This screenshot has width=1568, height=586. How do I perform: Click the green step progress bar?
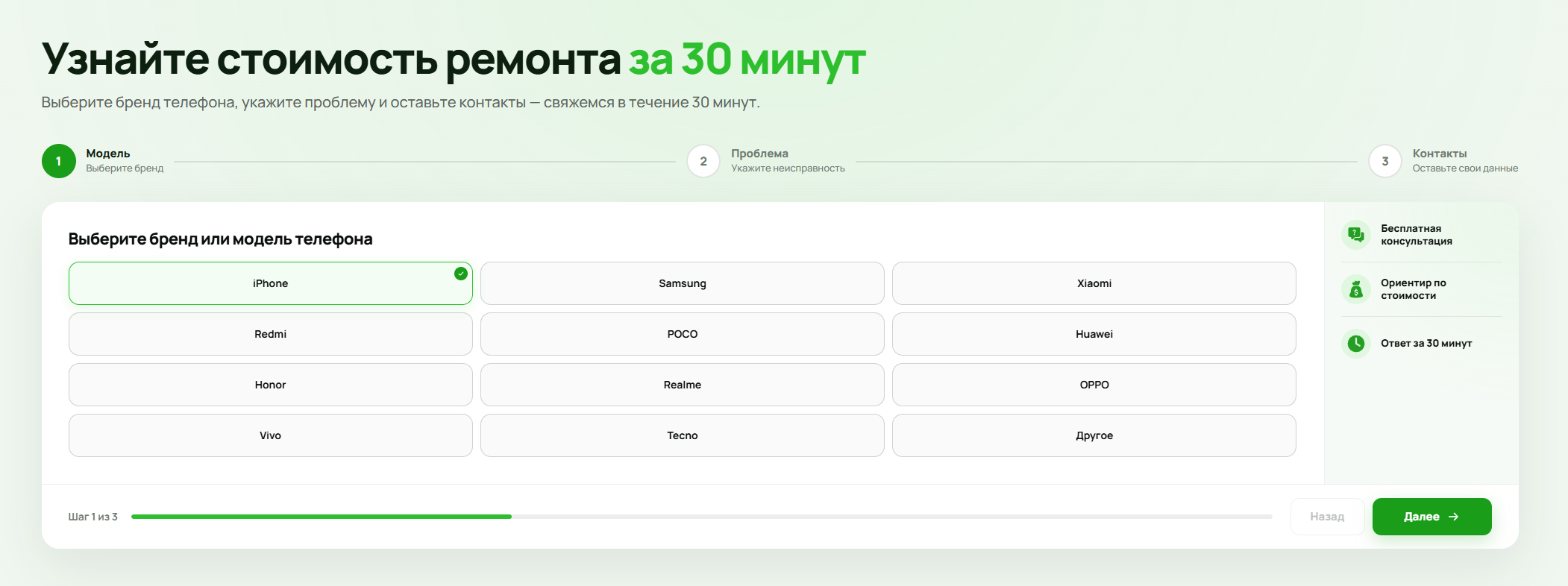pos(322,517)
